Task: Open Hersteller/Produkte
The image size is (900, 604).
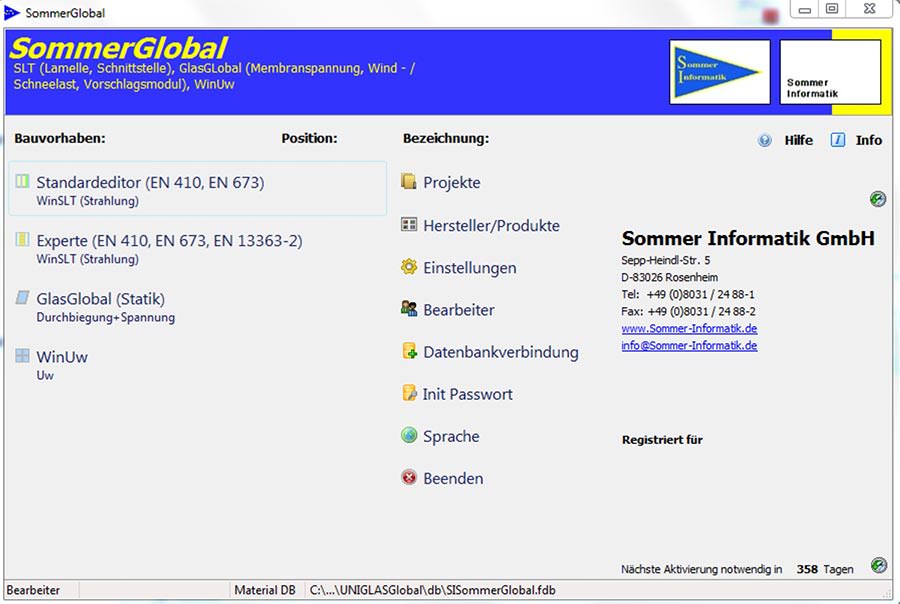Action: tap(491, 226)
